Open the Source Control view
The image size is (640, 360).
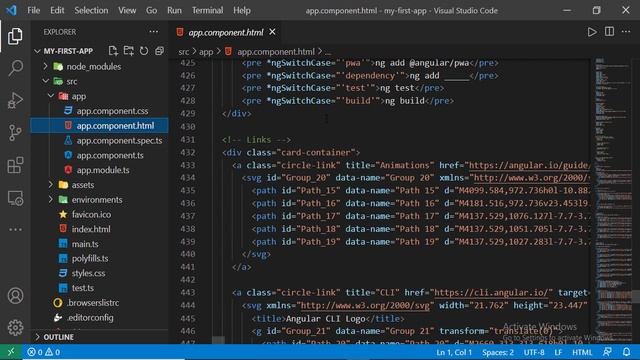tap(15, 133)
